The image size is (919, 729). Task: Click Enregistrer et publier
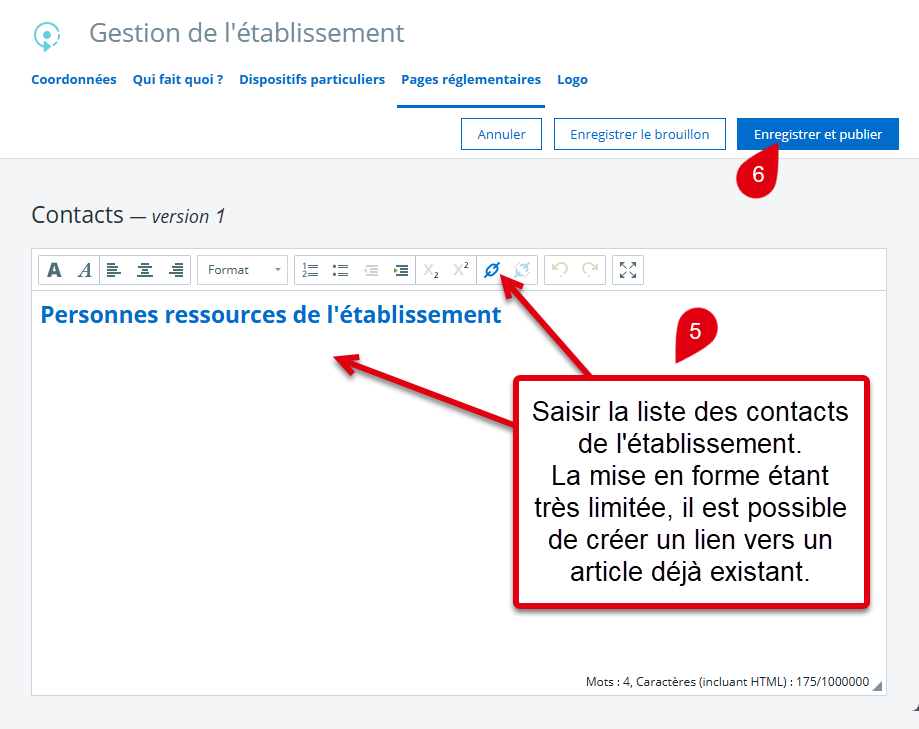(818, 134)
